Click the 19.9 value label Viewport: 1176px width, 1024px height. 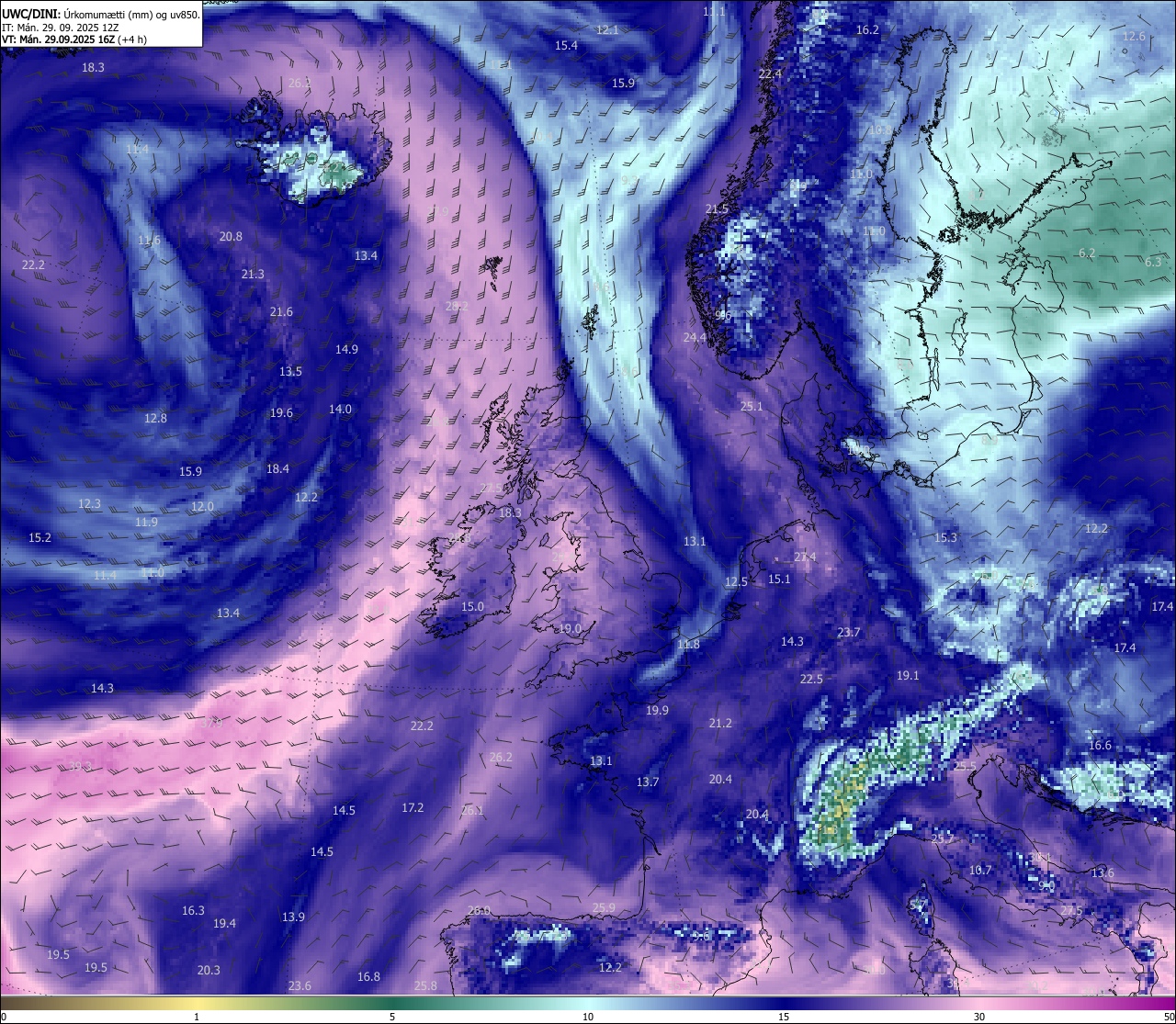point(657,710)
